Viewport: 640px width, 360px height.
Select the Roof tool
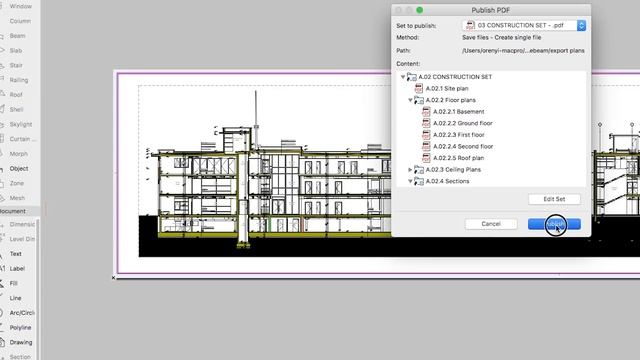(17, 95)
